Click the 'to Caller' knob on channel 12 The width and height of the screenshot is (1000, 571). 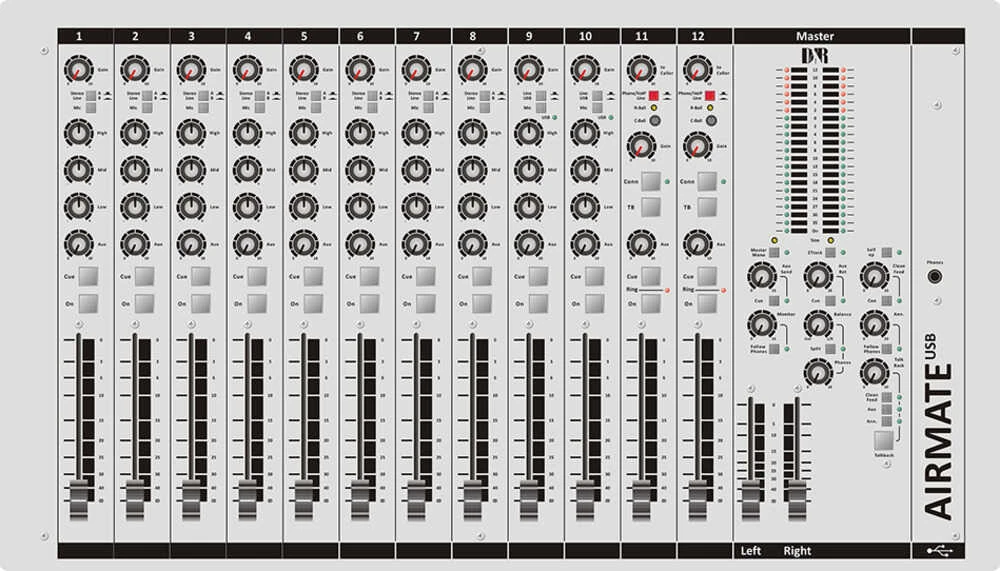coord(696,70)
